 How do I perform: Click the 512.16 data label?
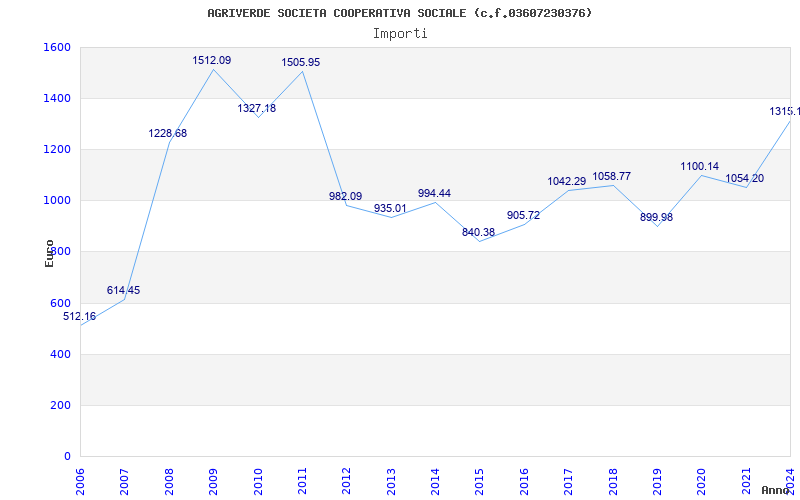point(79,316)
